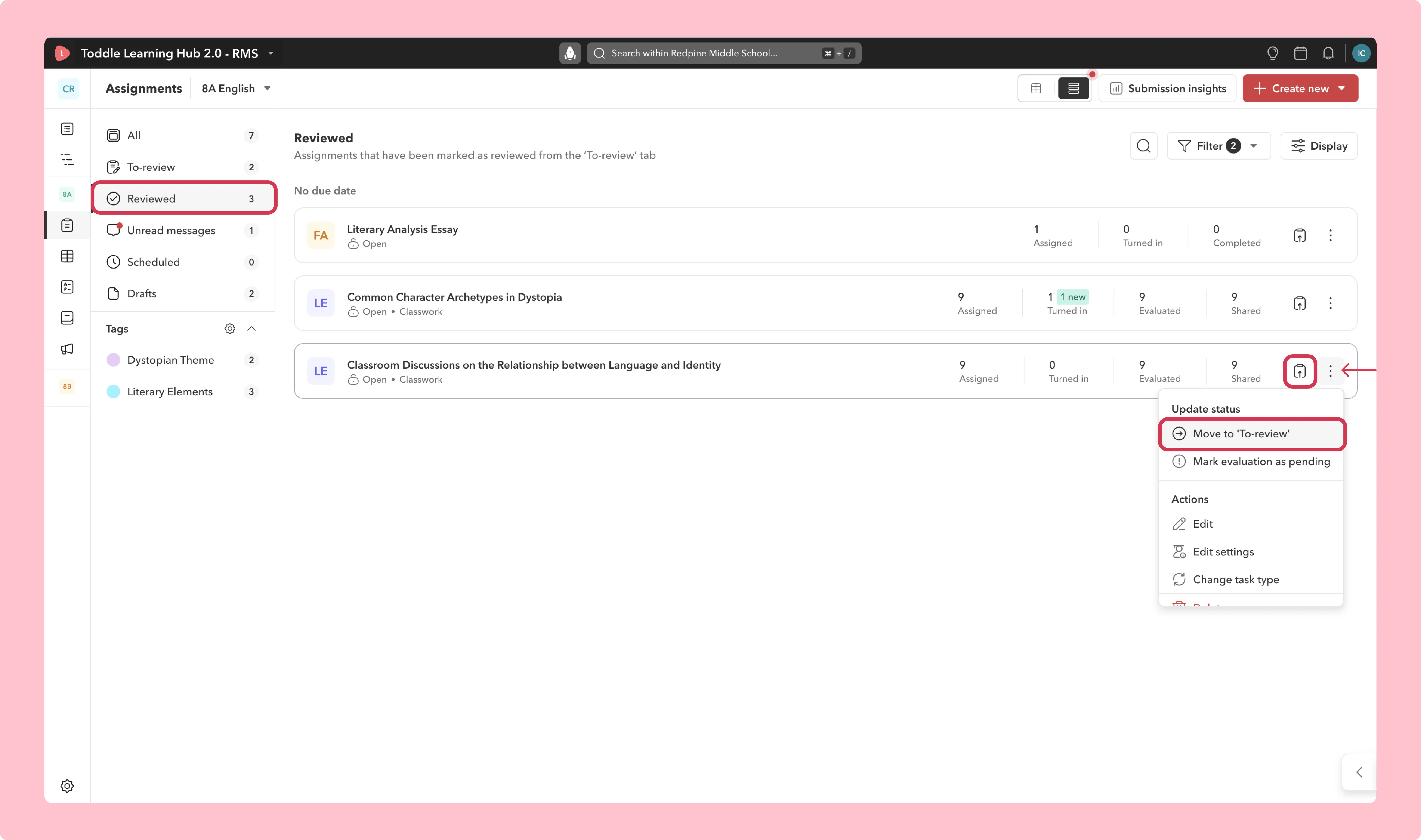Open the IC user avatar
1421x840 pixels.
[x=1361, y=53]
